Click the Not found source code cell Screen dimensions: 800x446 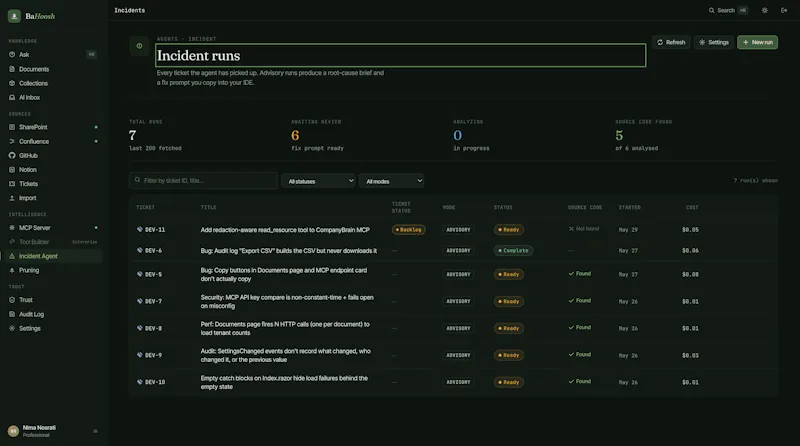(584, 229)
